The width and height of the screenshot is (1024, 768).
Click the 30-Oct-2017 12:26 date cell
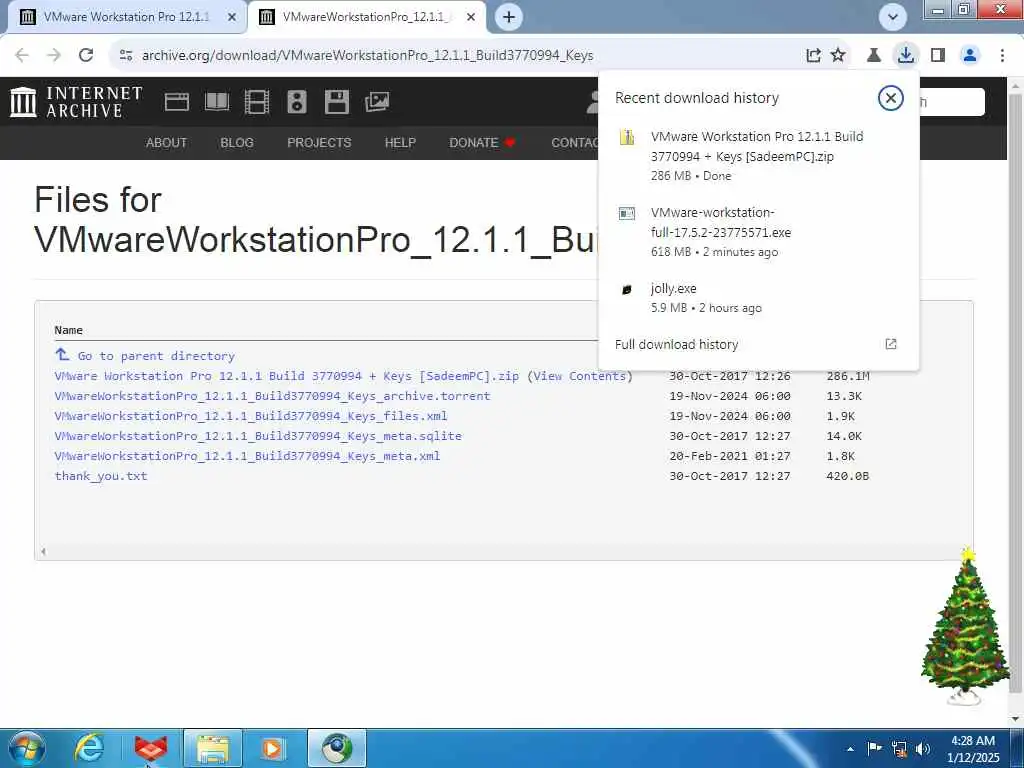point(729,376)
